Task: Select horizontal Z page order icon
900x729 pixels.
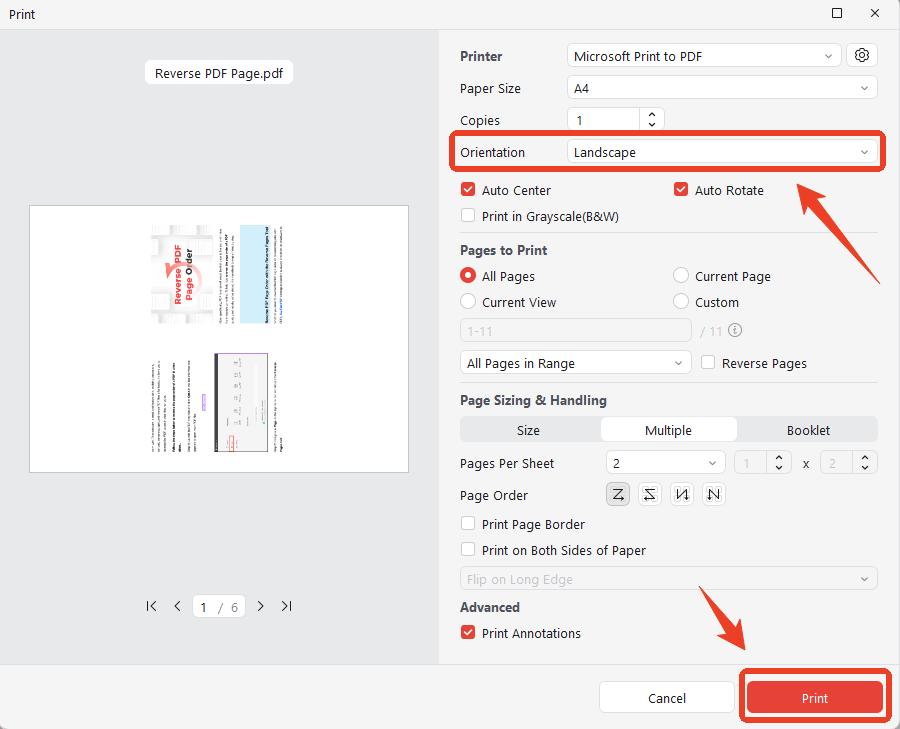Action: 618,494
